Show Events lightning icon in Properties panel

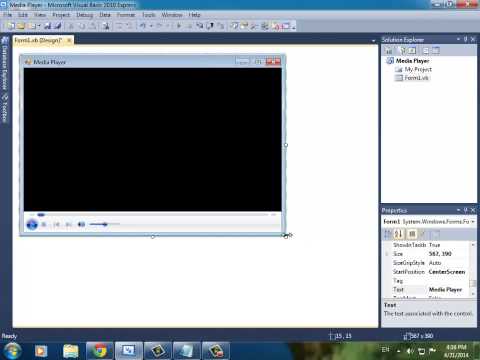(422, 234)
